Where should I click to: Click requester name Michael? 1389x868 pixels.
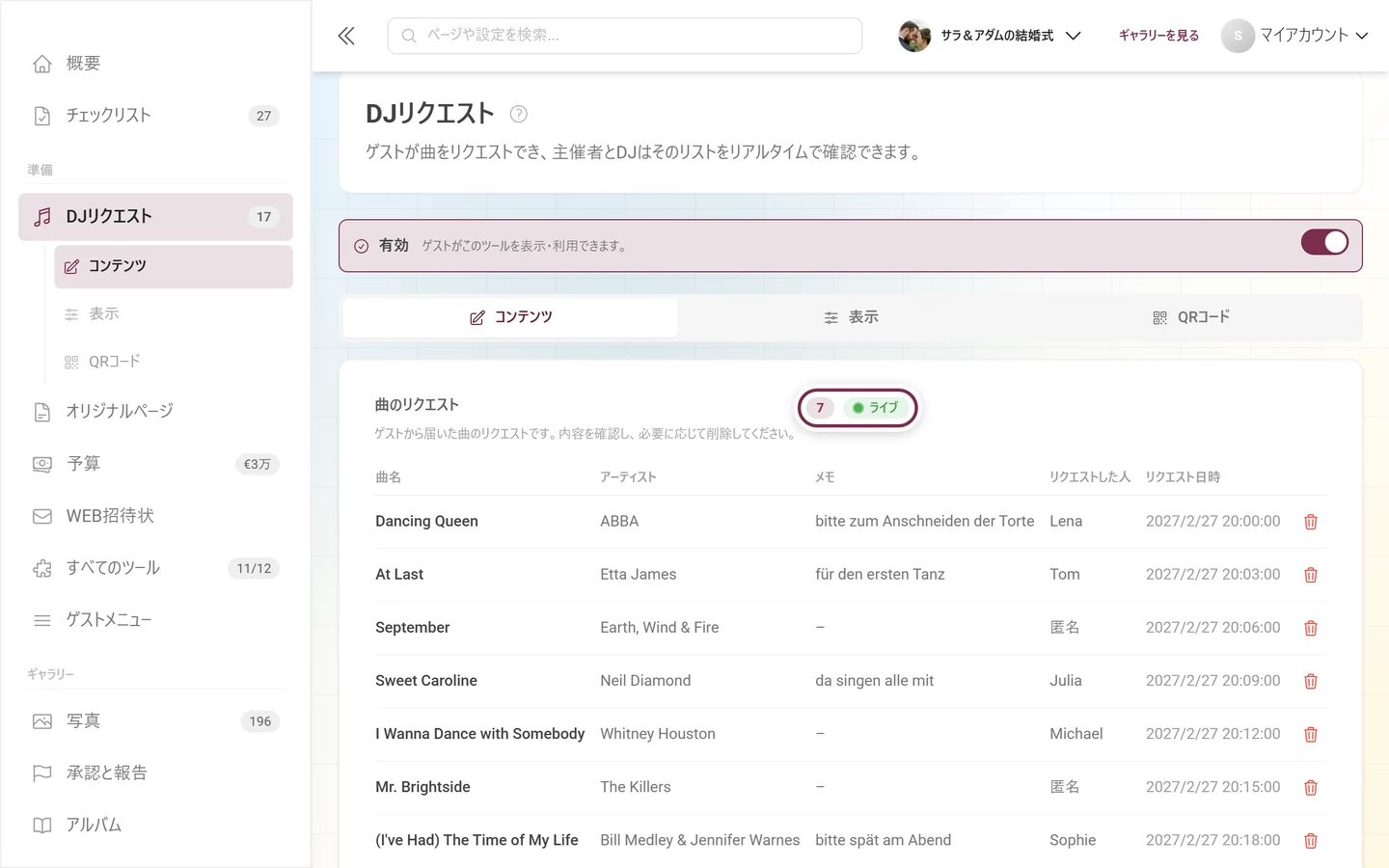tap(1076, 734)
